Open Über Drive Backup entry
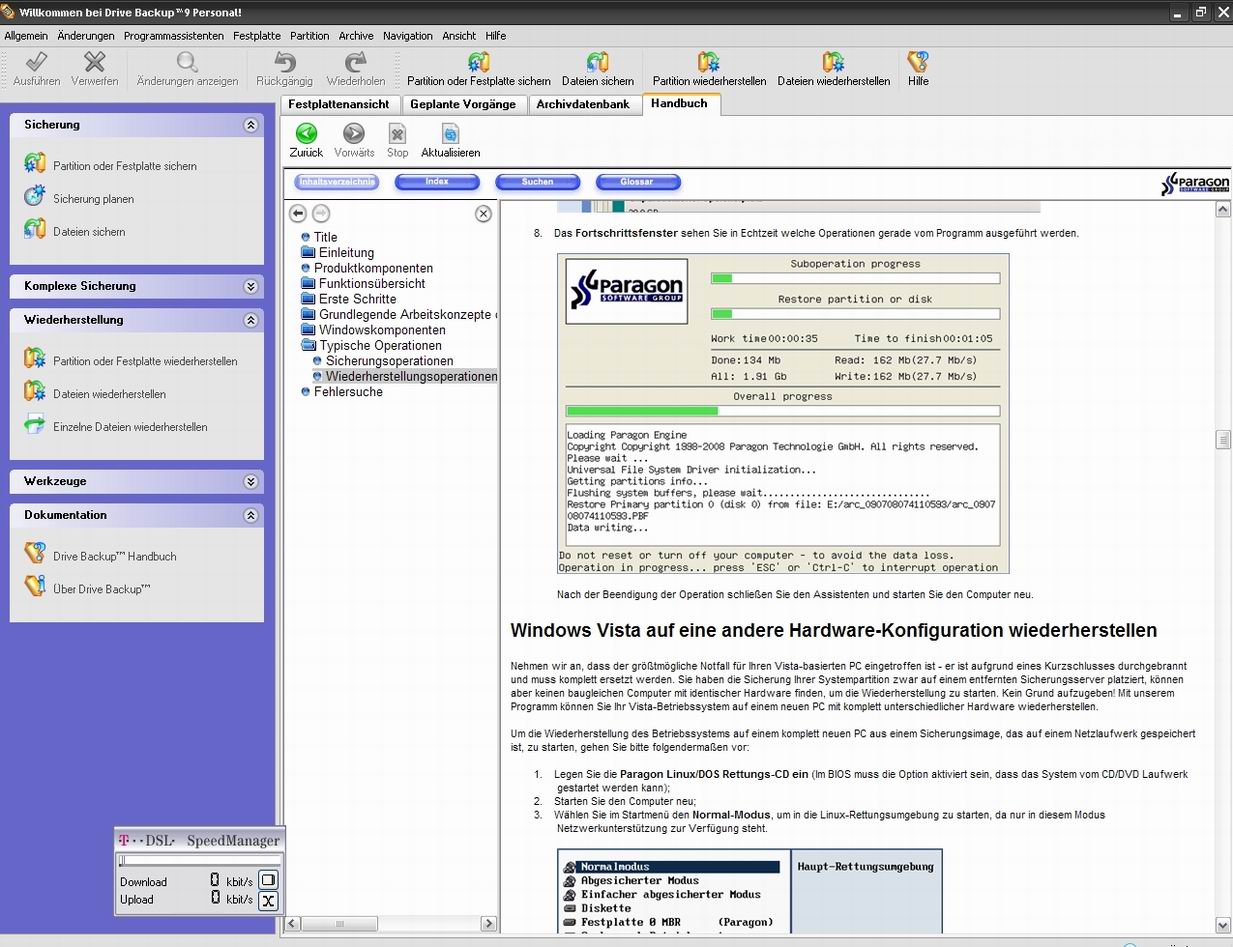The height and width of the screenshot is (947, 1233). [x=101, y=589]
